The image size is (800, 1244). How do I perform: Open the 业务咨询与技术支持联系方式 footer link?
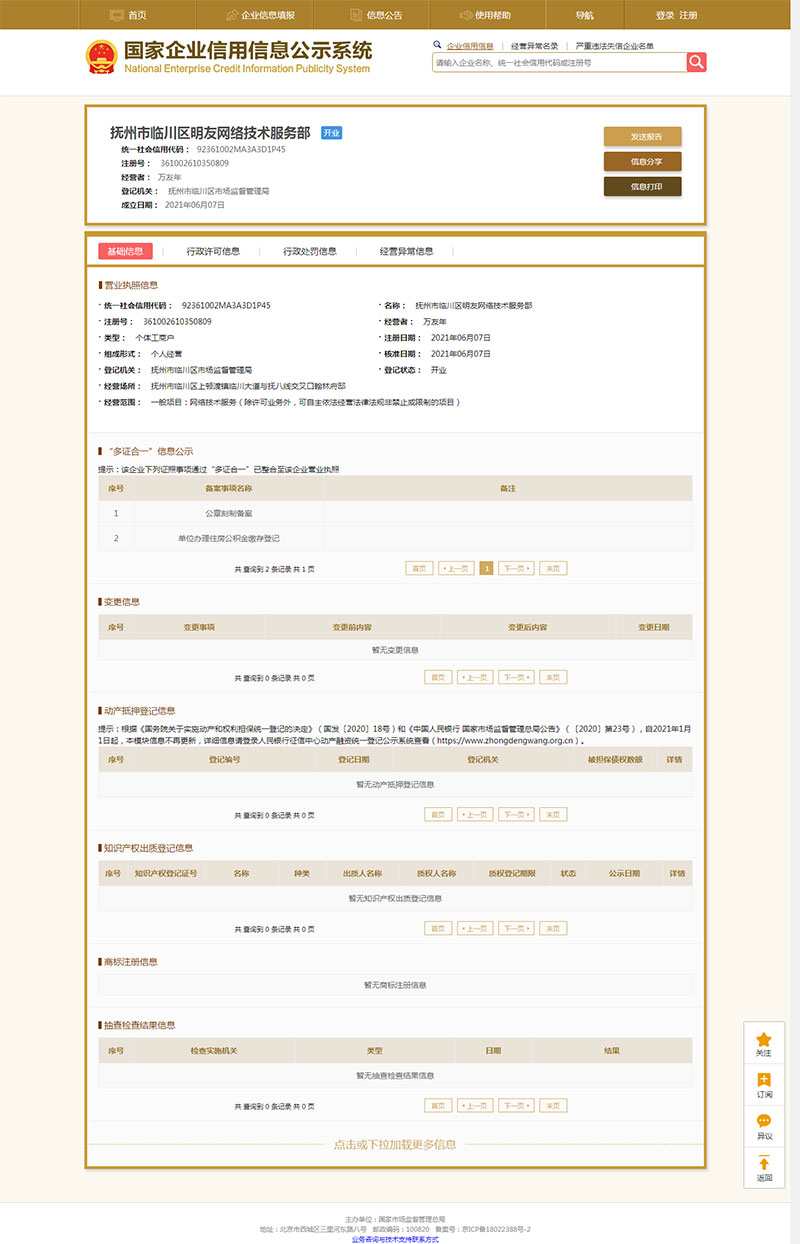coord(395,1240)
